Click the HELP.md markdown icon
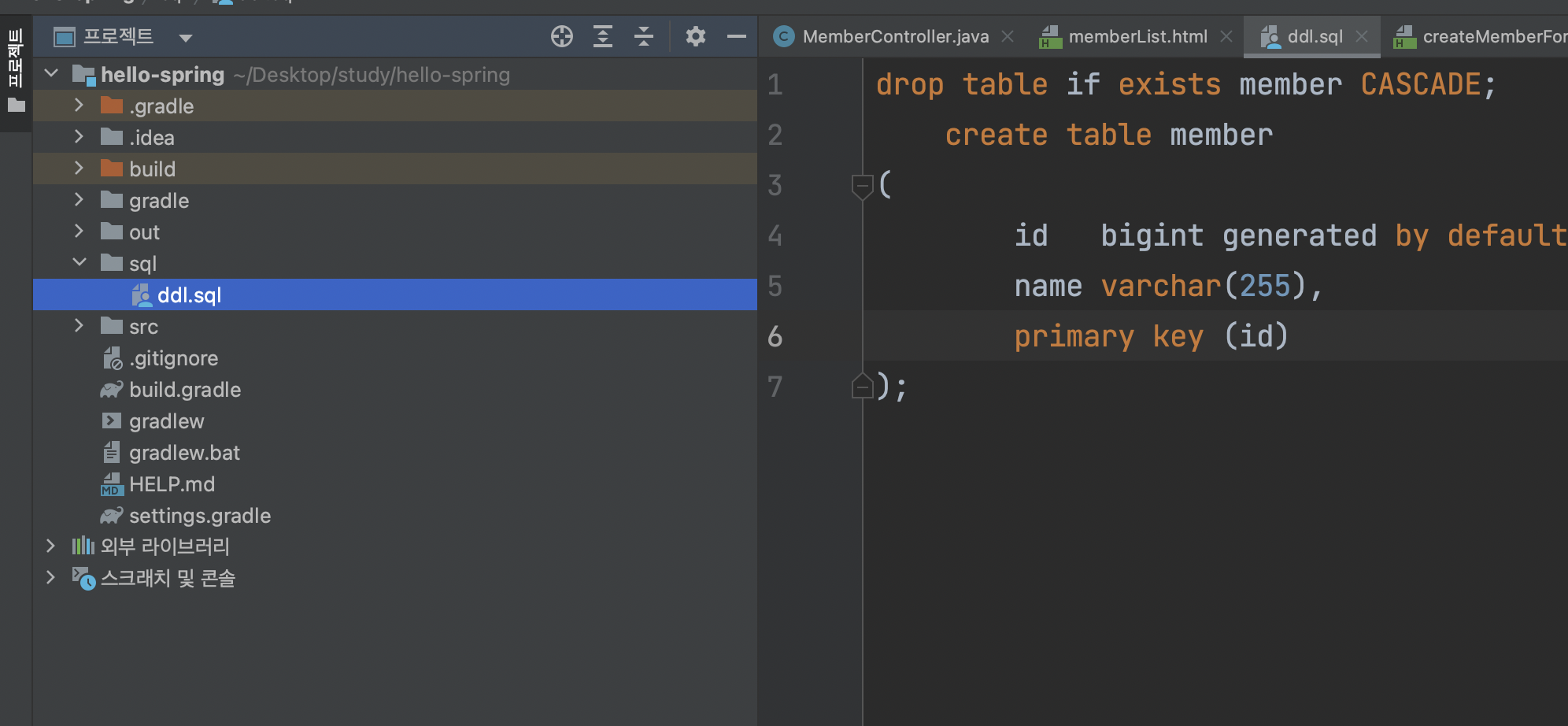 (x=112, y=484)
